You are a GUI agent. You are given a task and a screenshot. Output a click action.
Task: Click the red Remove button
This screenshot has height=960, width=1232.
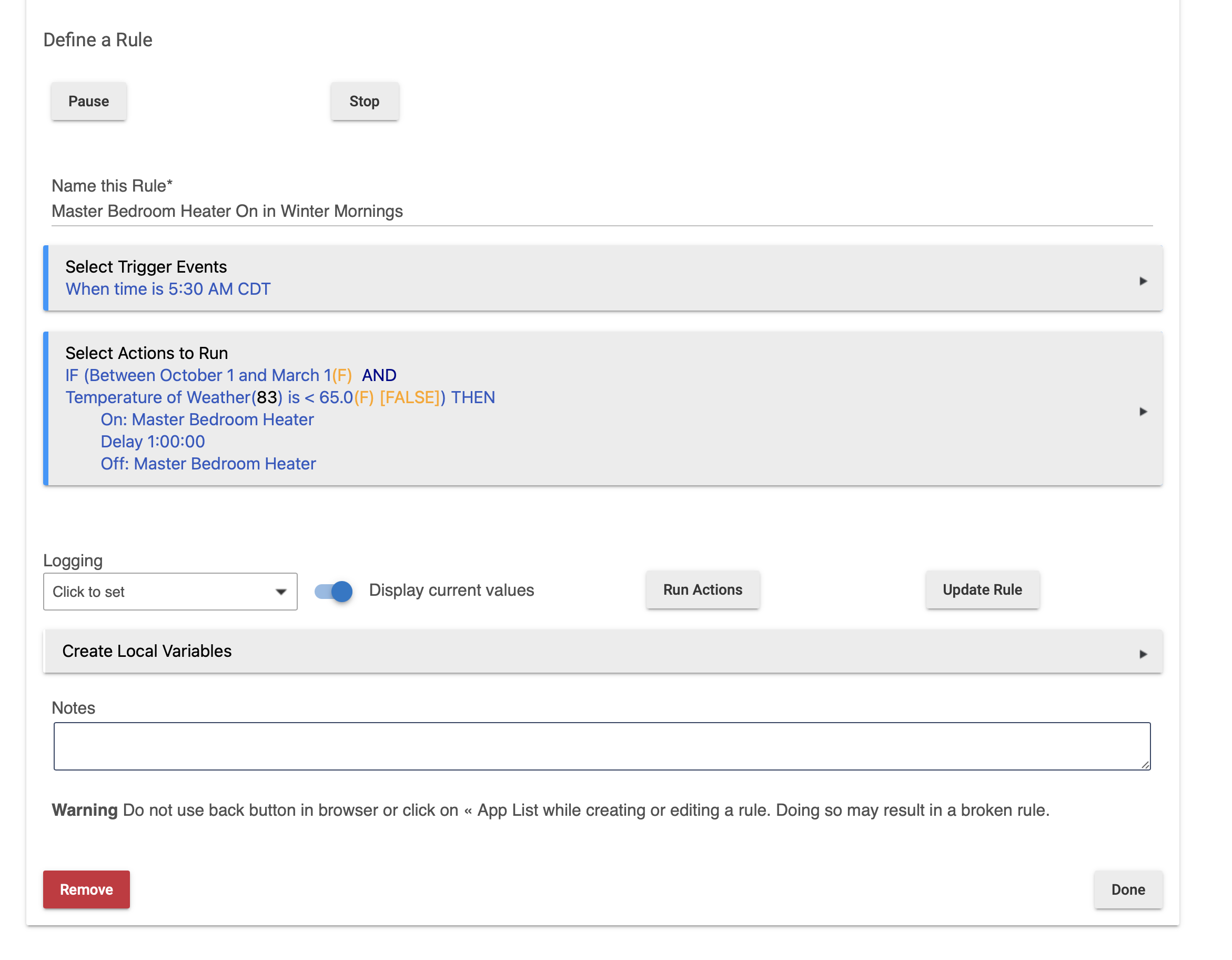(86, 889)
